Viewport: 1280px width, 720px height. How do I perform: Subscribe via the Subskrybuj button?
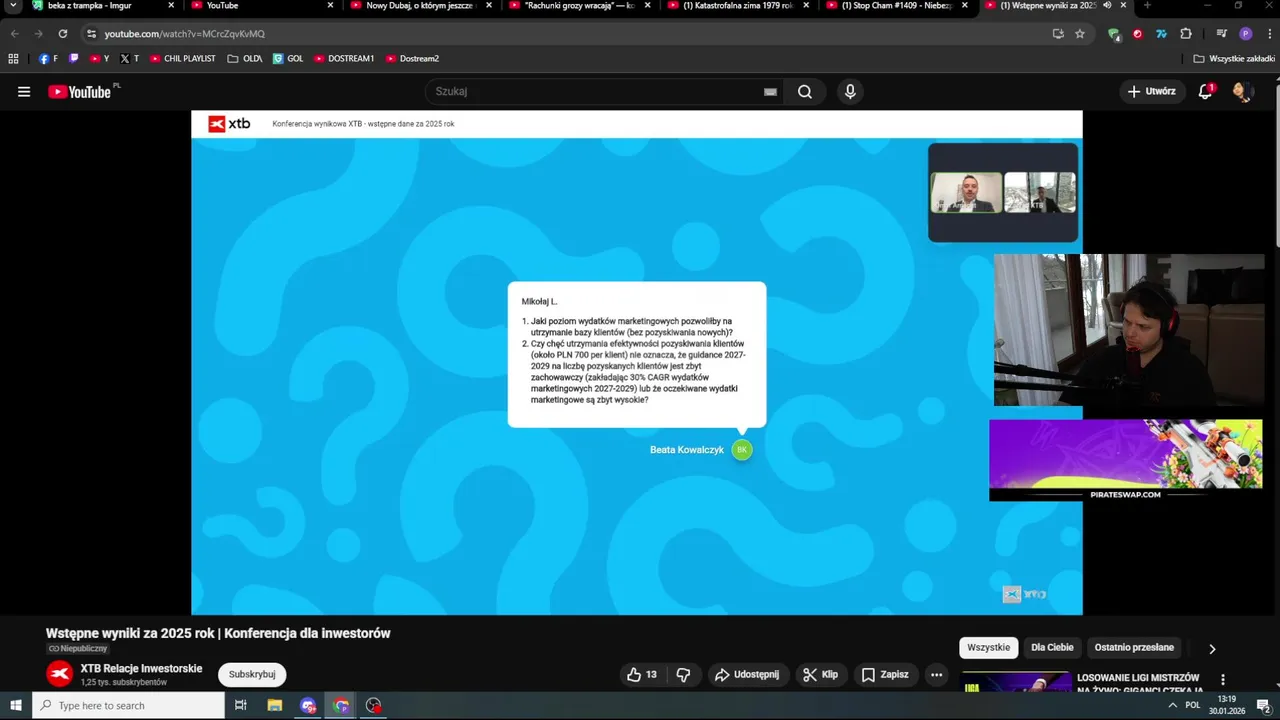tap(252, 675)
